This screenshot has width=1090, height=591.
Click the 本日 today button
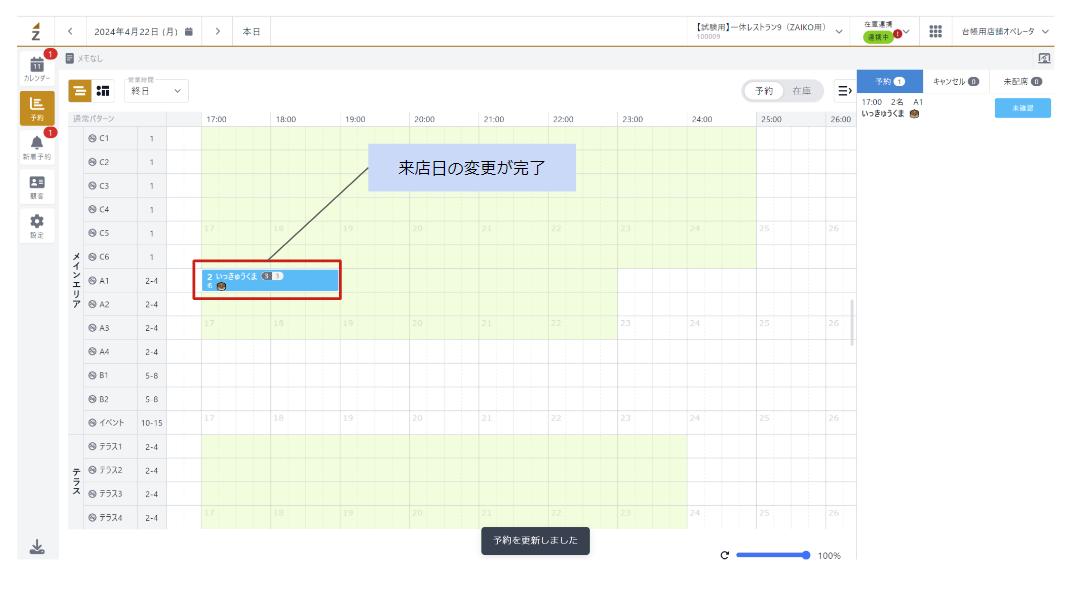point(251,31)
